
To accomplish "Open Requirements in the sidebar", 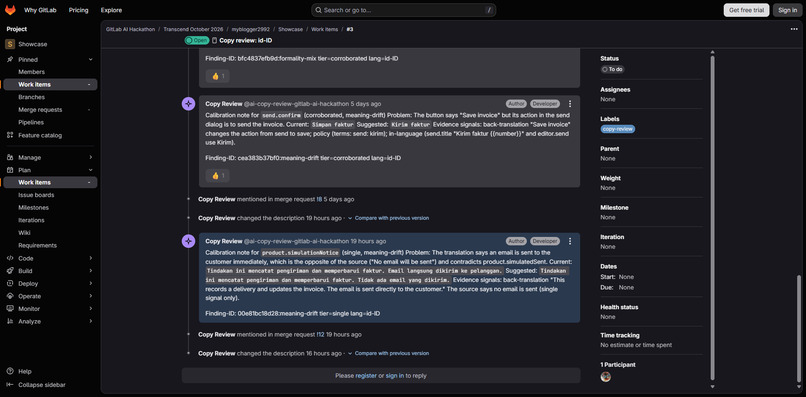I will tap(38, 245).
